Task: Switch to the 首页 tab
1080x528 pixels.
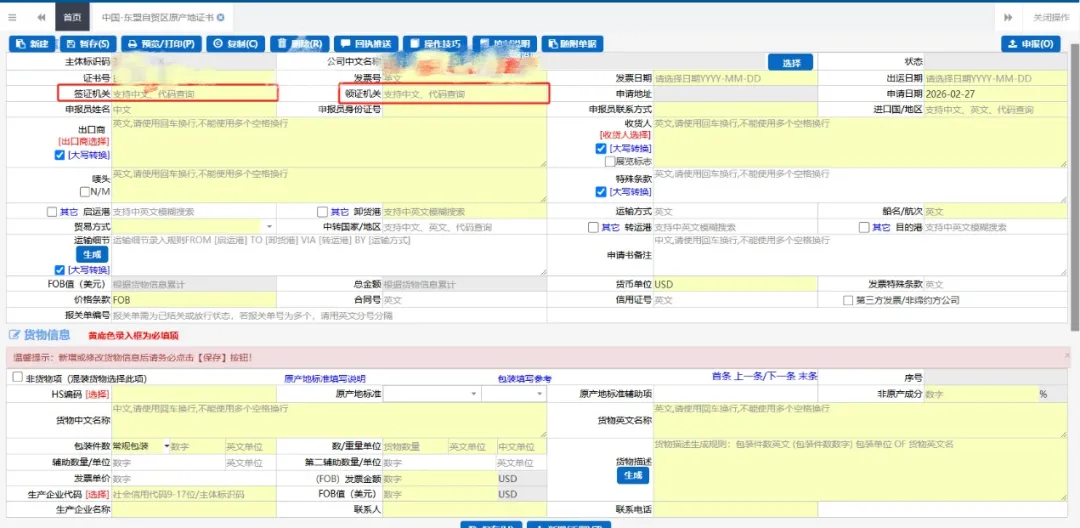Action: [x=72, y=18]
